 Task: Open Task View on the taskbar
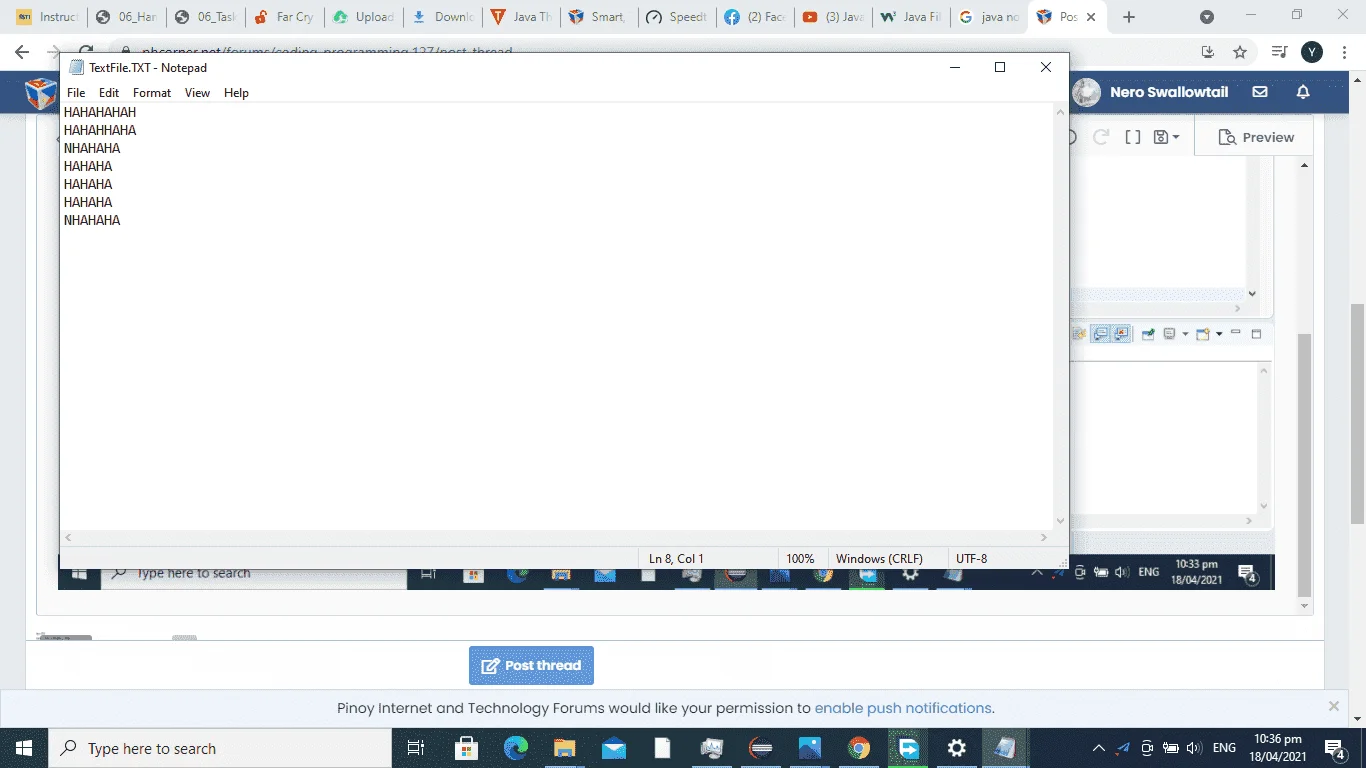click(416, 748)
